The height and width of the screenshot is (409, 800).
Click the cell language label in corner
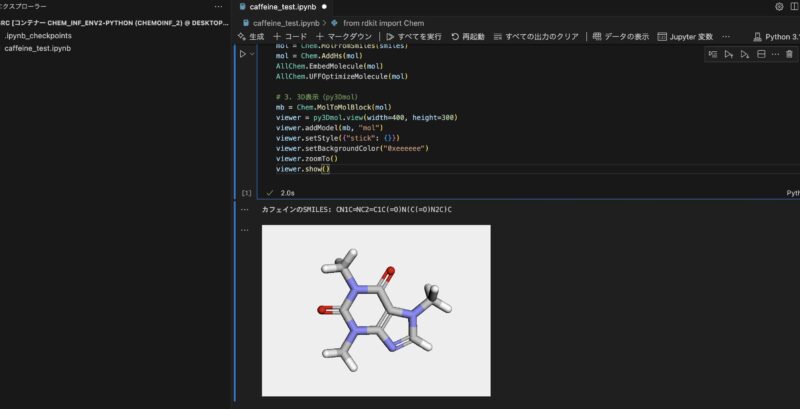click(793, 193)
